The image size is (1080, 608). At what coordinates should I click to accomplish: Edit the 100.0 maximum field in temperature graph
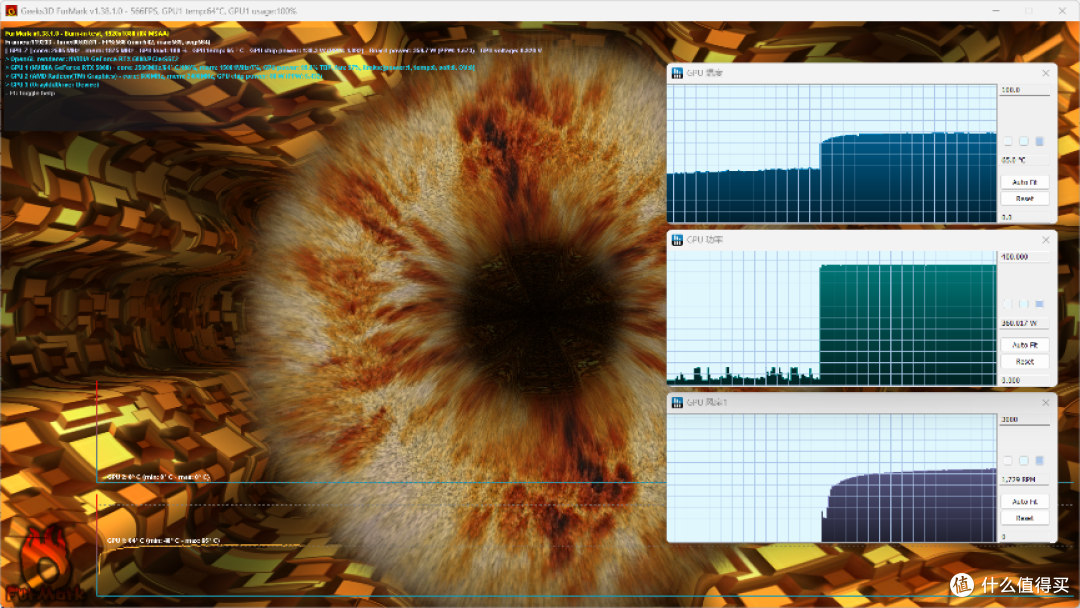click(x=1025, y=90)
